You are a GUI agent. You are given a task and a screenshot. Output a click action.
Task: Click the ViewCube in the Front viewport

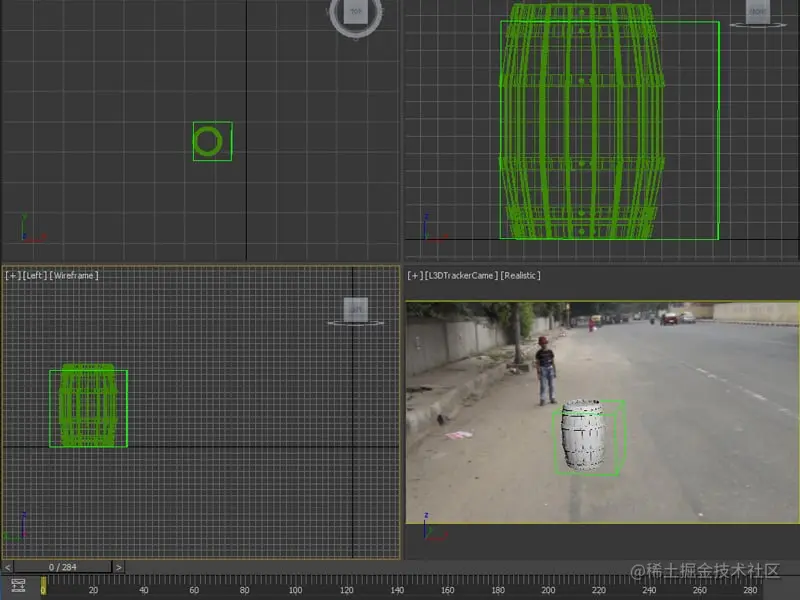(757, 14)
